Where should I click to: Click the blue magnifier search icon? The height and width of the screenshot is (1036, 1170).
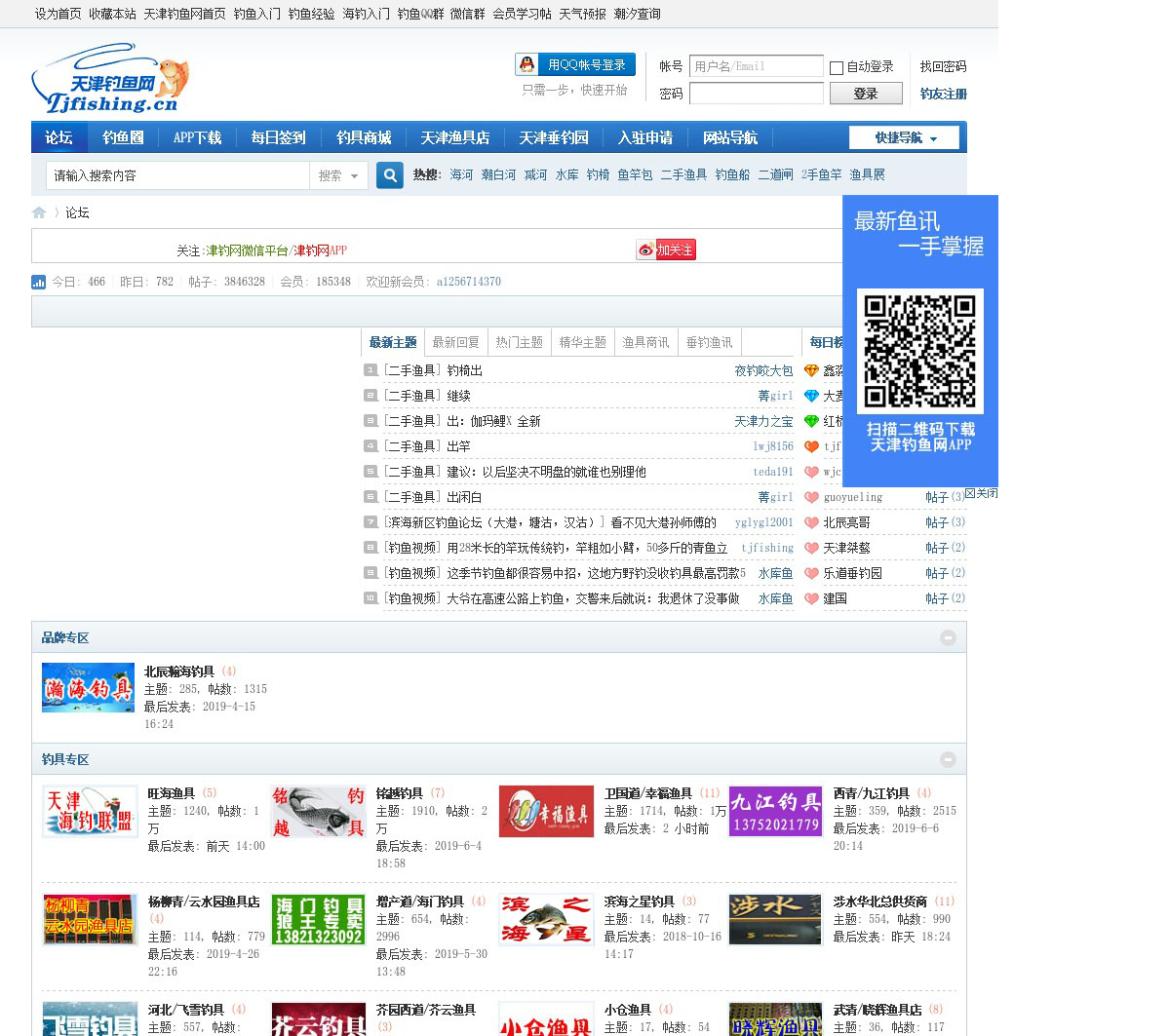click(390, 175)
